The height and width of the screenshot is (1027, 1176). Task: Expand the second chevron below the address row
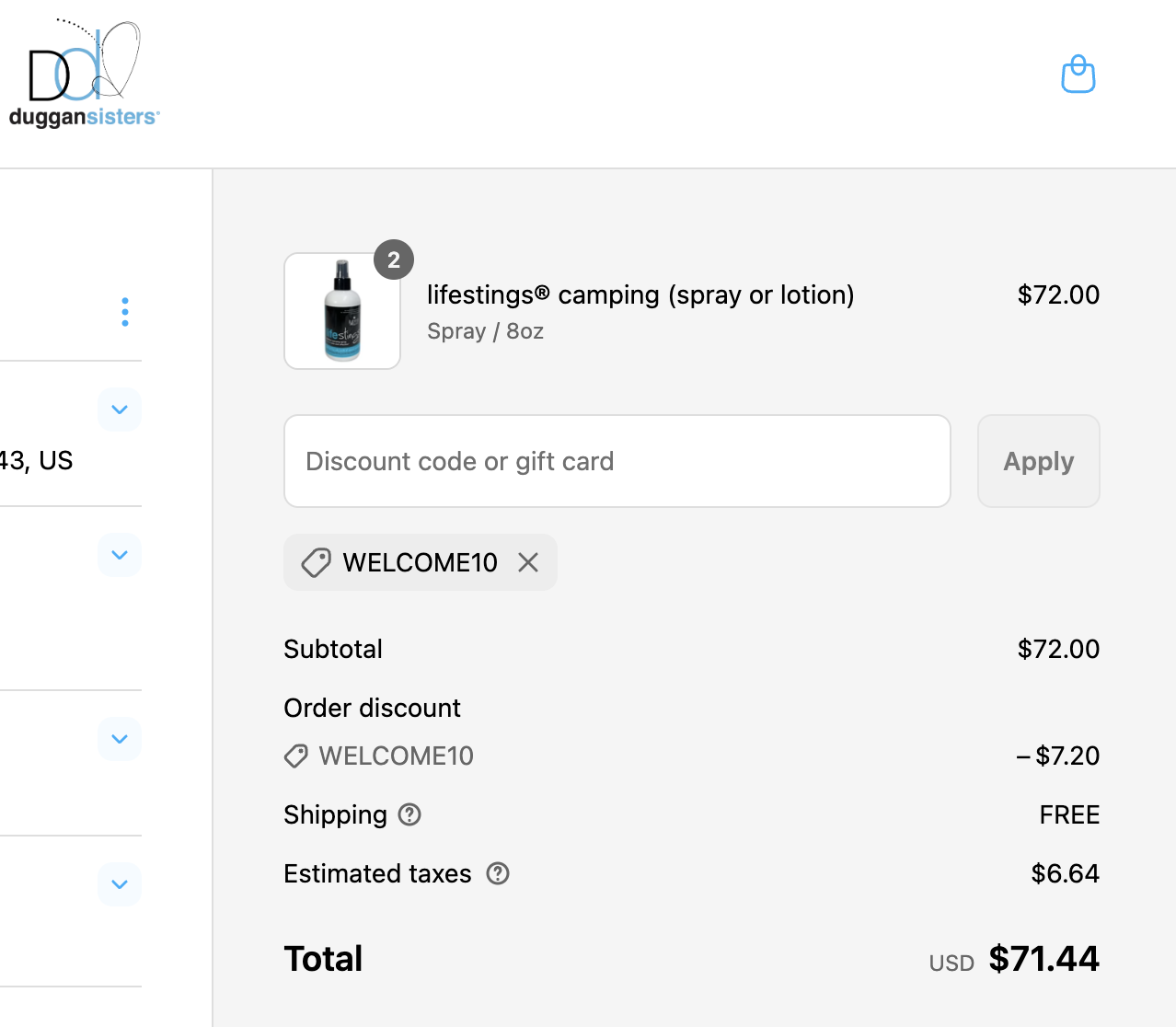tap(120, 555)
